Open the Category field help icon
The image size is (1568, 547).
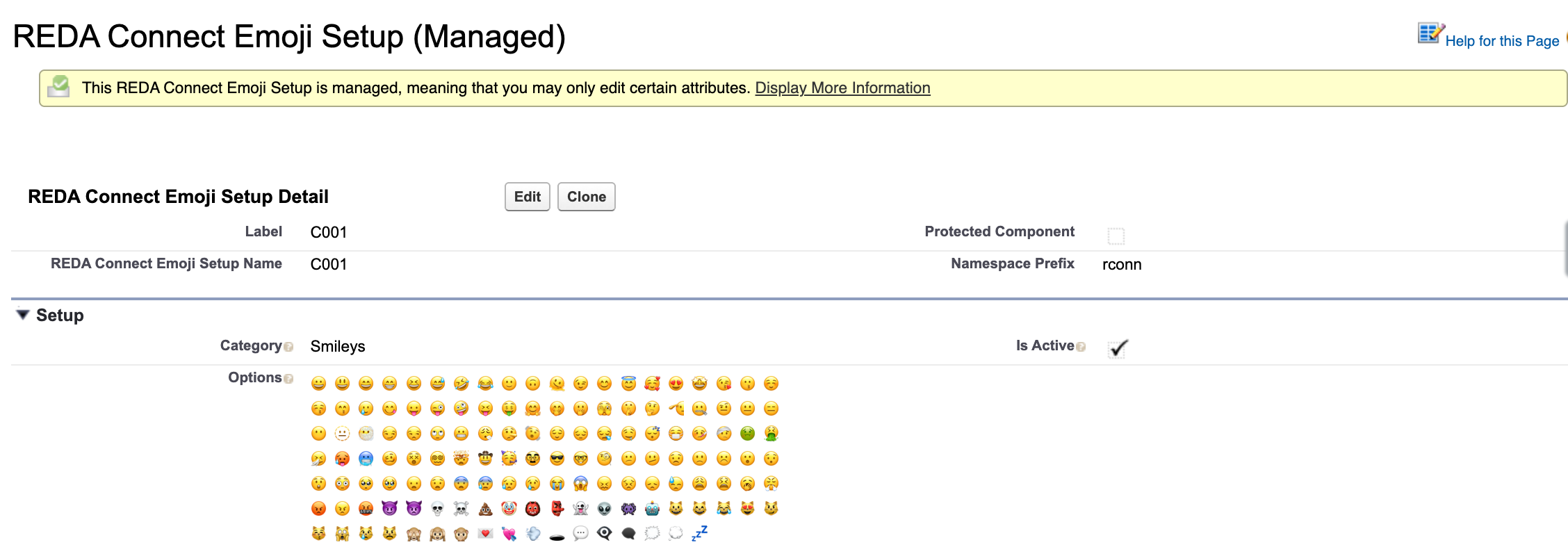pyautogui.click(x=288, y=347)
